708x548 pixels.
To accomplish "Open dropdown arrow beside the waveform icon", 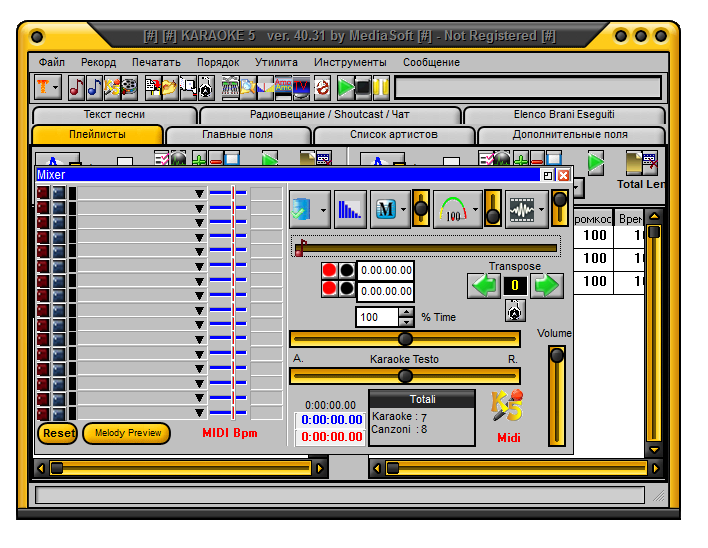I will point(541,209).
